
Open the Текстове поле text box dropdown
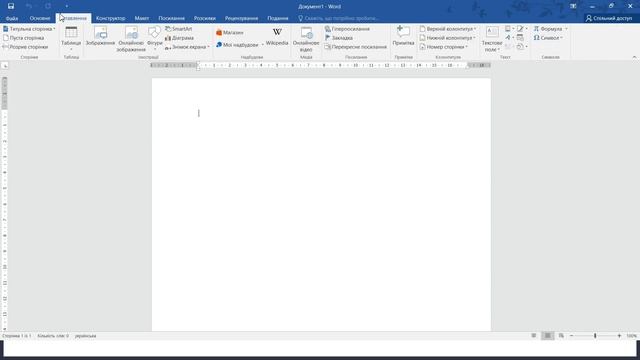point(492,39)
